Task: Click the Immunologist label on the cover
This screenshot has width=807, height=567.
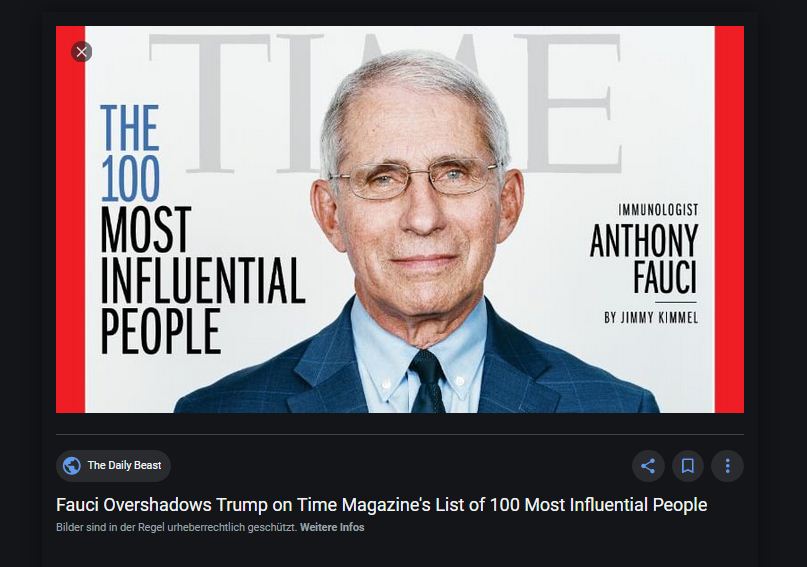Action: 658,211
